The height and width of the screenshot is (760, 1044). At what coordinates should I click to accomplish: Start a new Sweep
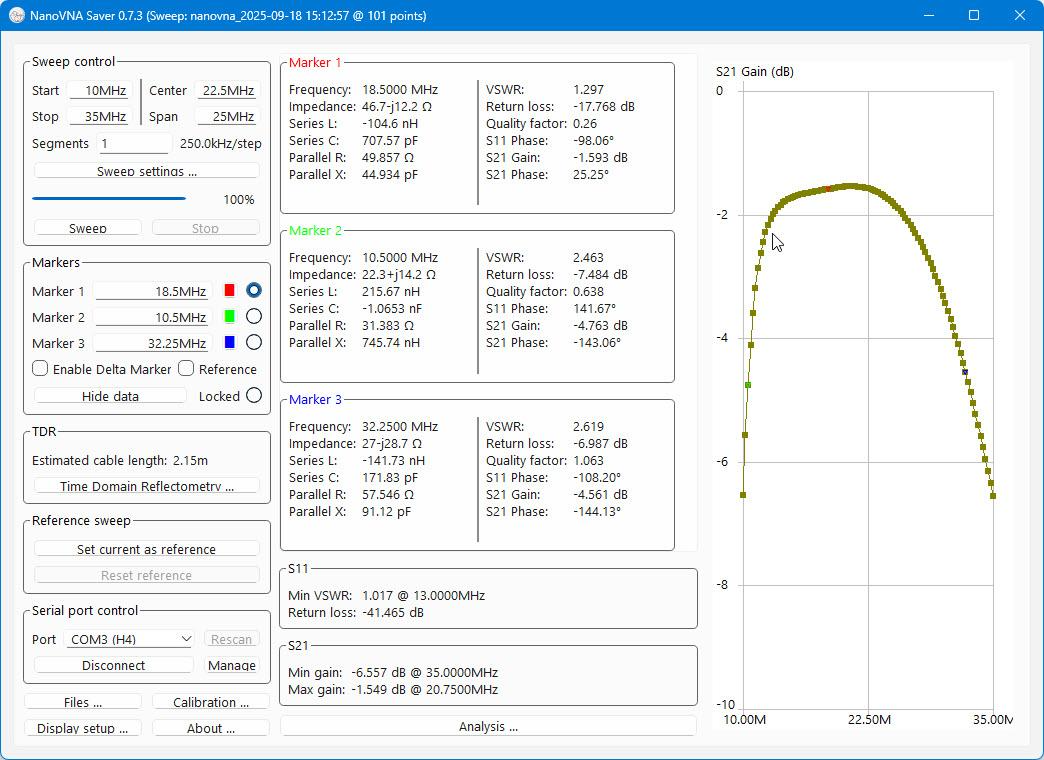[88, 228]
